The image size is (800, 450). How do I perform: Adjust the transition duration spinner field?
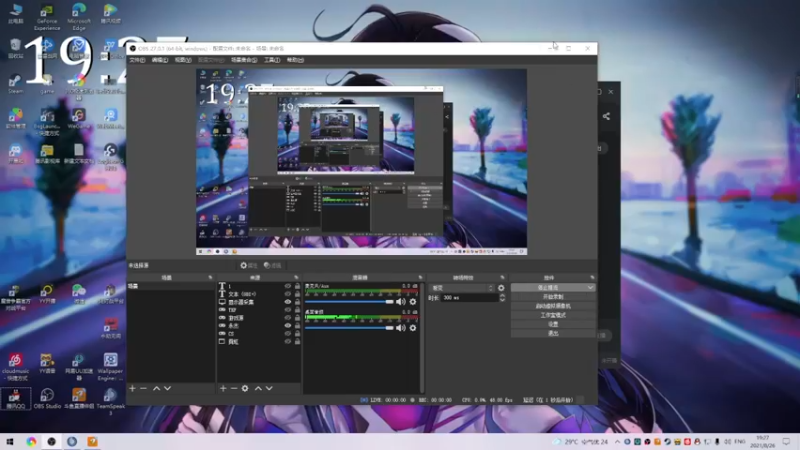click(470, 298)
